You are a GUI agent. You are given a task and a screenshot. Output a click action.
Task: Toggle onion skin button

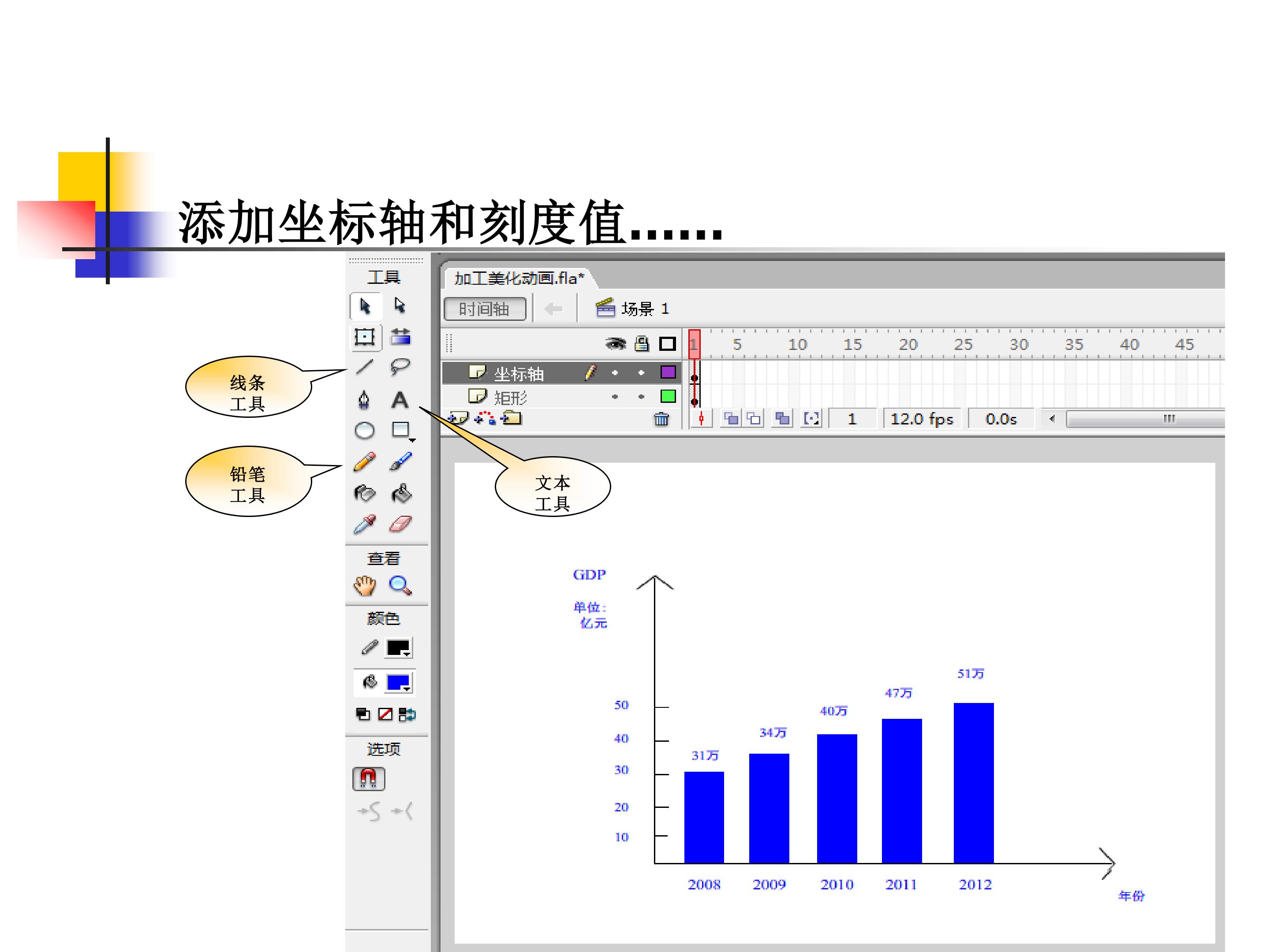(x=730, y=419)
